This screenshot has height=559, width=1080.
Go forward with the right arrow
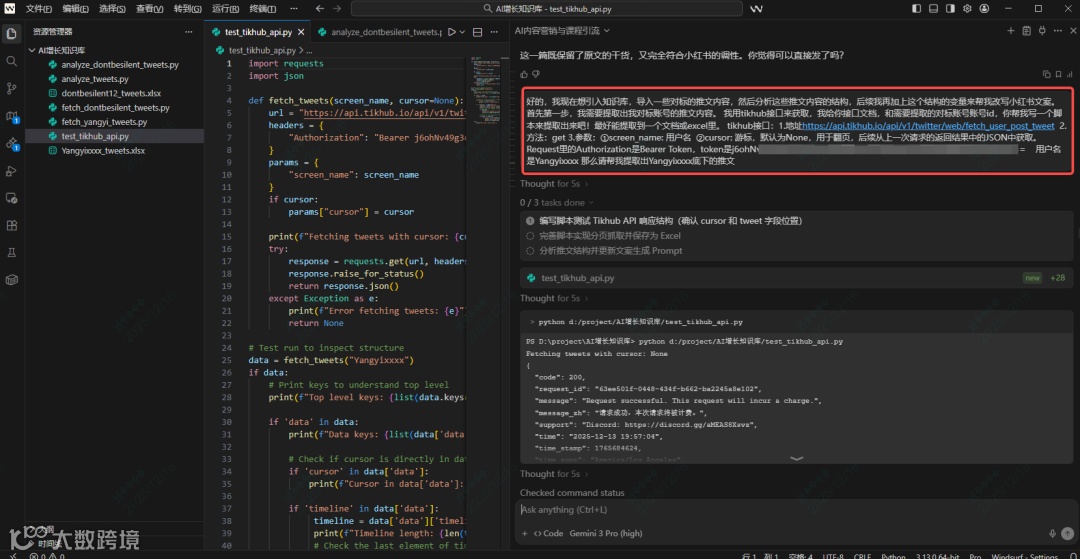click(336, 9)
